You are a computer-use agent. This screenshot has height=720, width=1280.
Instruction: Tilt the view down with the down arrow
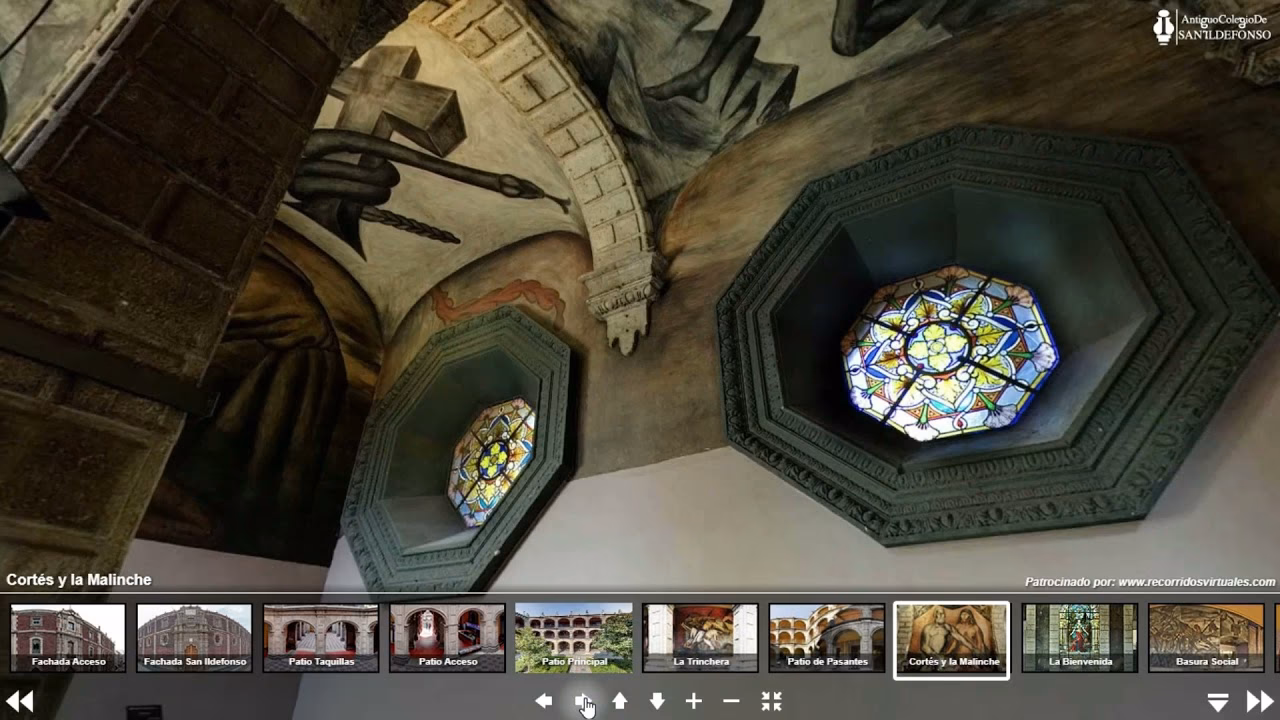(x=657, y=702)
